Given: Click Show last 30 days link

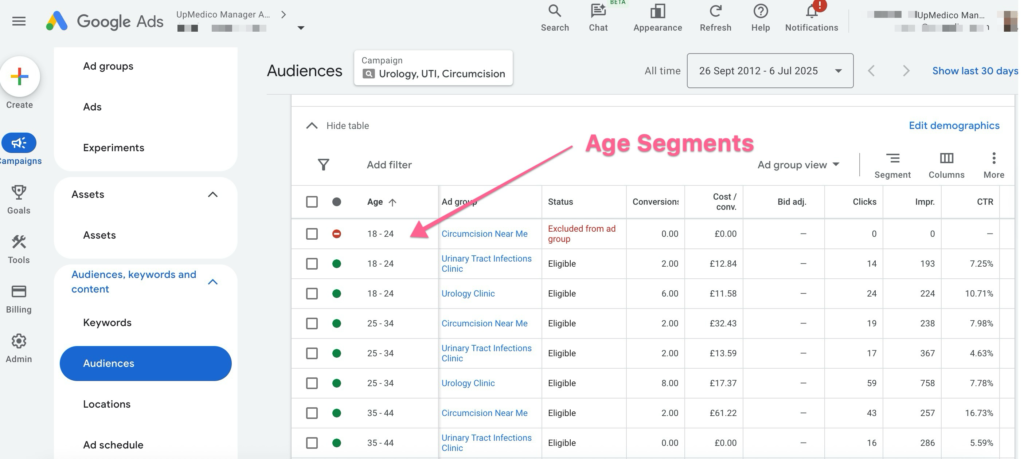Looking at the screenshot, I should 975,71.
